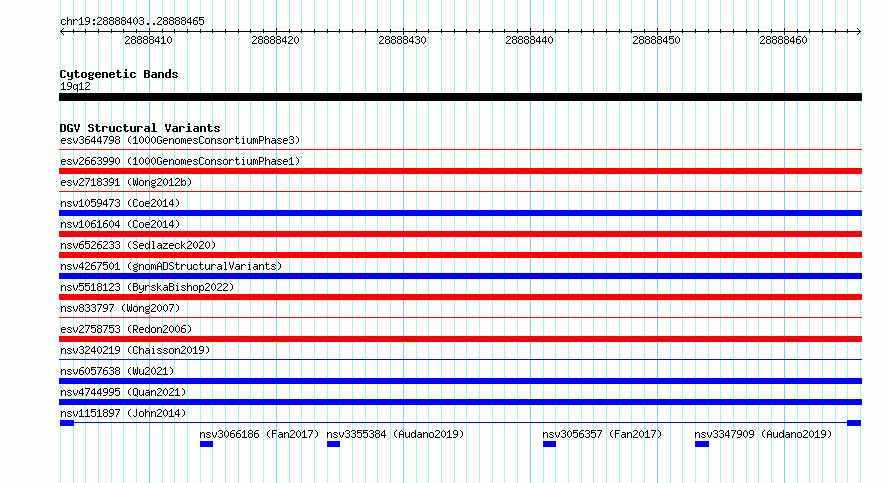The height and width of the screenshot is (483, 890).
Task: Click the red bar under nsv1061604
Action: 460,234
